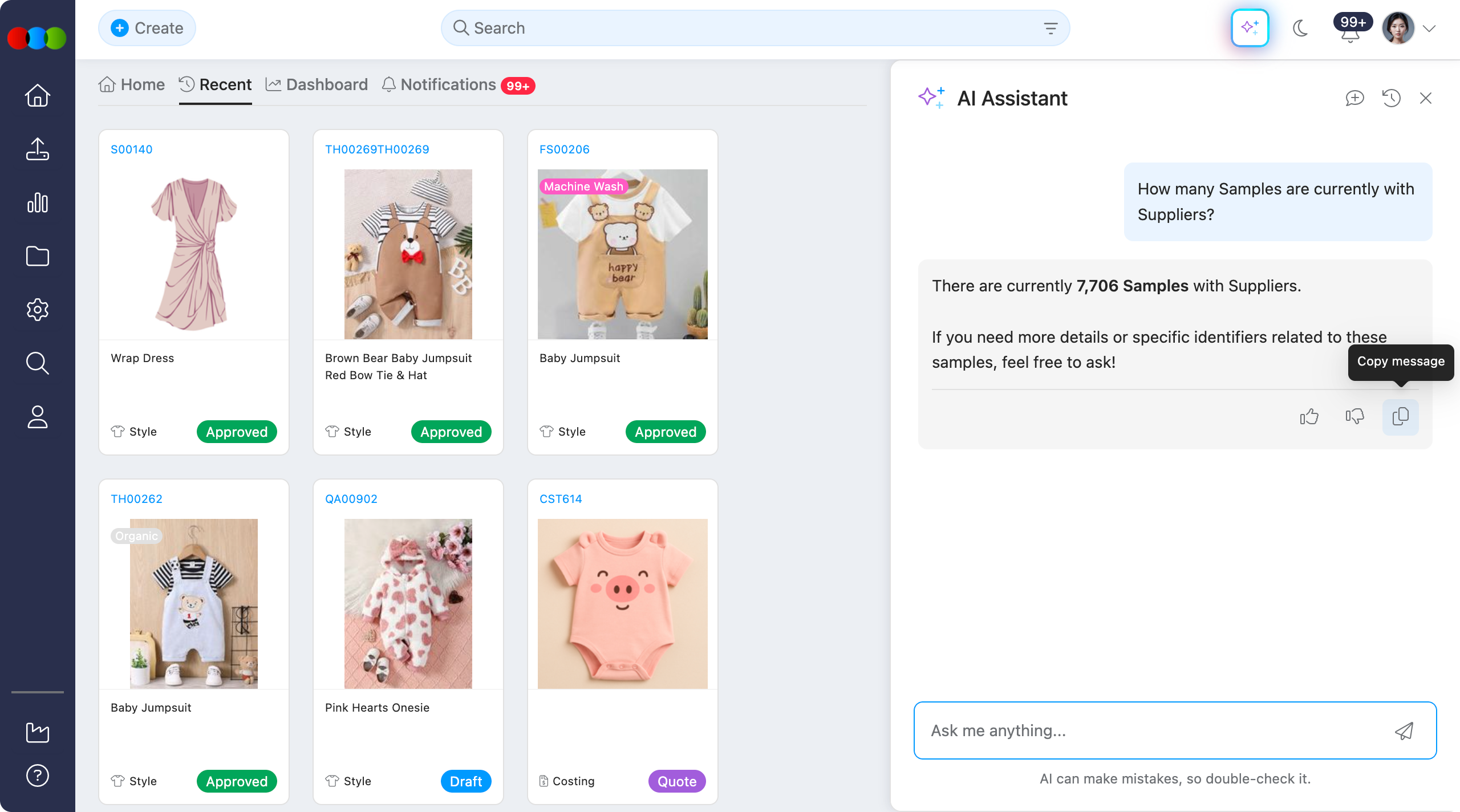The height and width of the screenshot is (812, 1460).
Task: Open AI Assistant chat history
Action: click(1391, 98)
